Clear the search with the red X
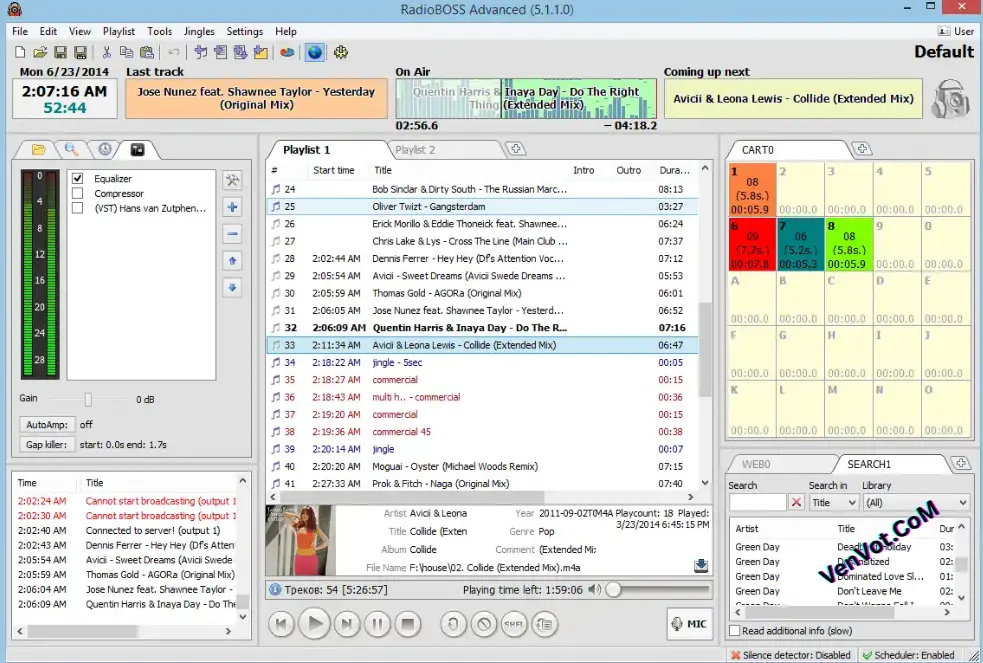983x663 pixels. [796, 503]
